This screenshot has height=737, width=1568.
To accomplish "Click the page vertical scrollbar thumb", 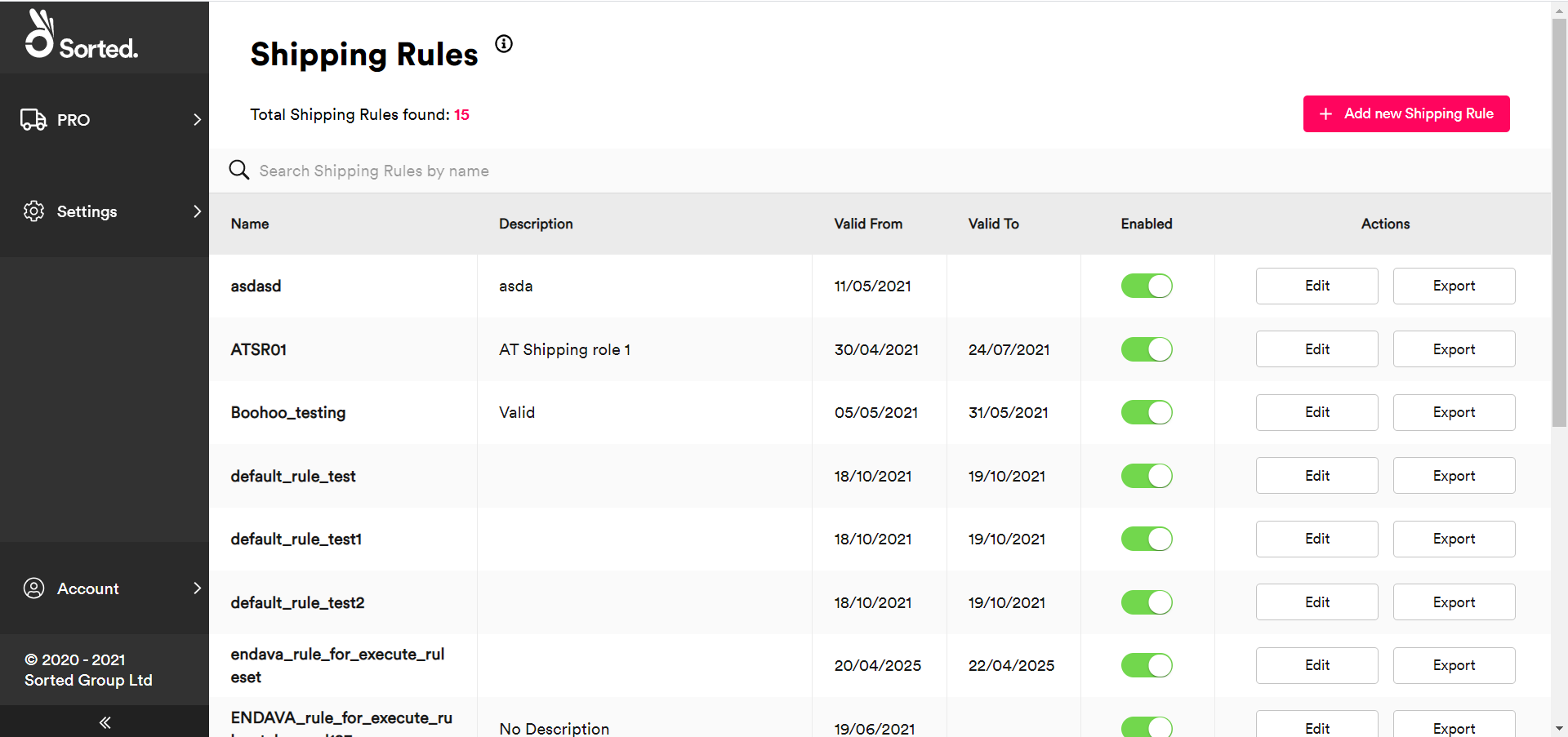I will coord(1559,222).
